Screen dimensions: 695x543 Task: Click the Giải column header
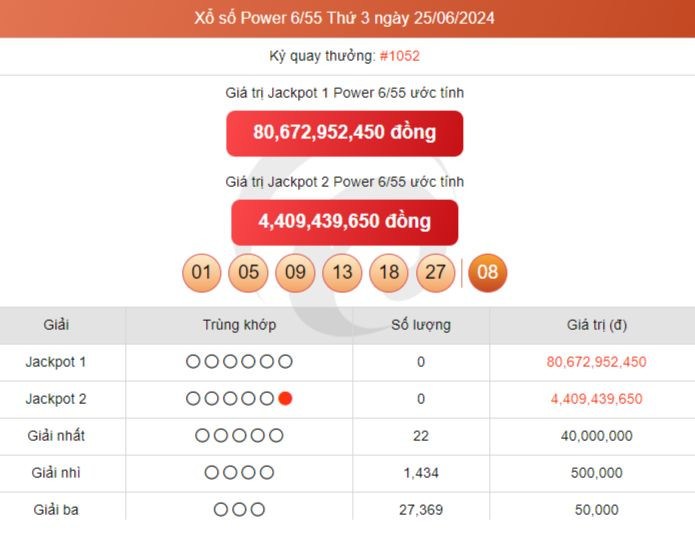(x=56, y=325)
